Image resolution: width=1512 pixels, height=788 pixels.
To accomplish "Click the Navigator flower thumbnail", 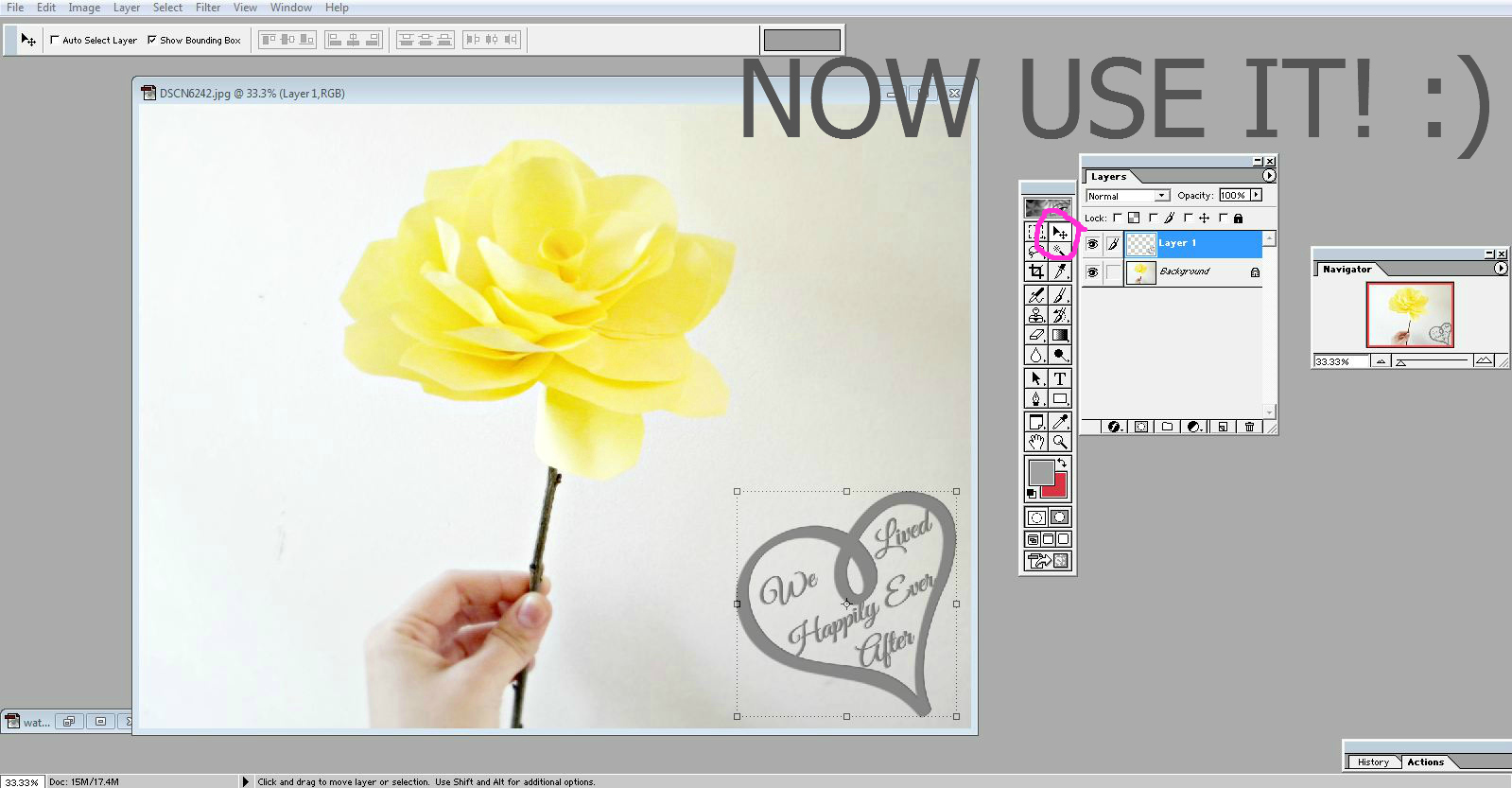I will tap(1410, 315).
